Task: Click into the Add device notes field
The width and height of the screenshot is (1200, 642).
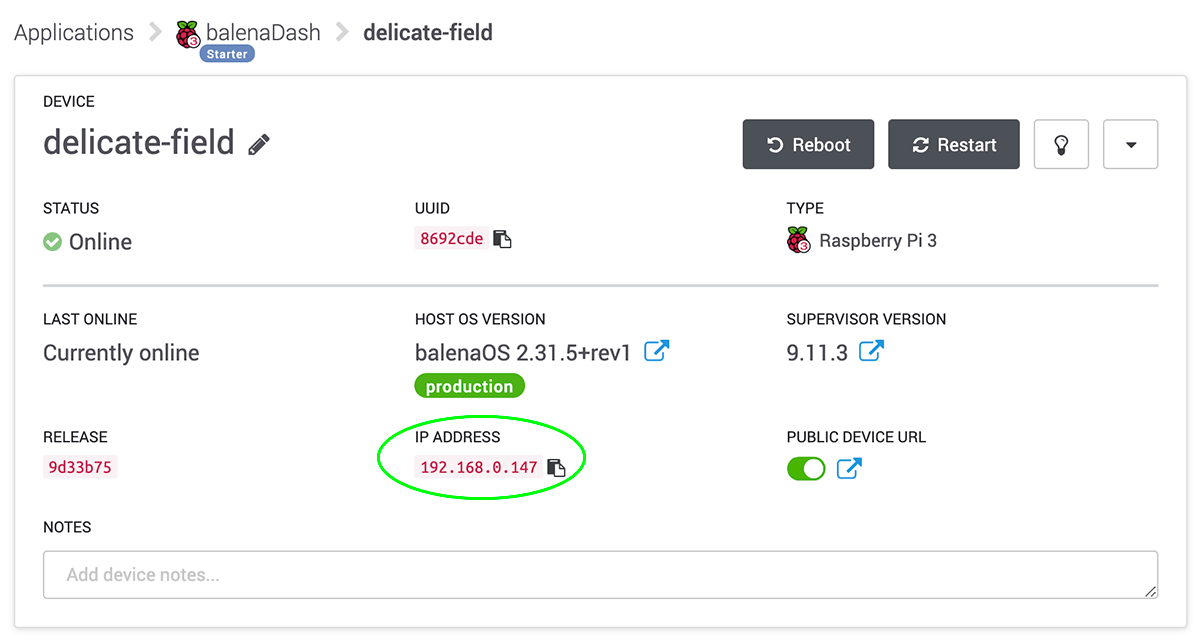Action: pyautogui.click(x=600, y=575)
